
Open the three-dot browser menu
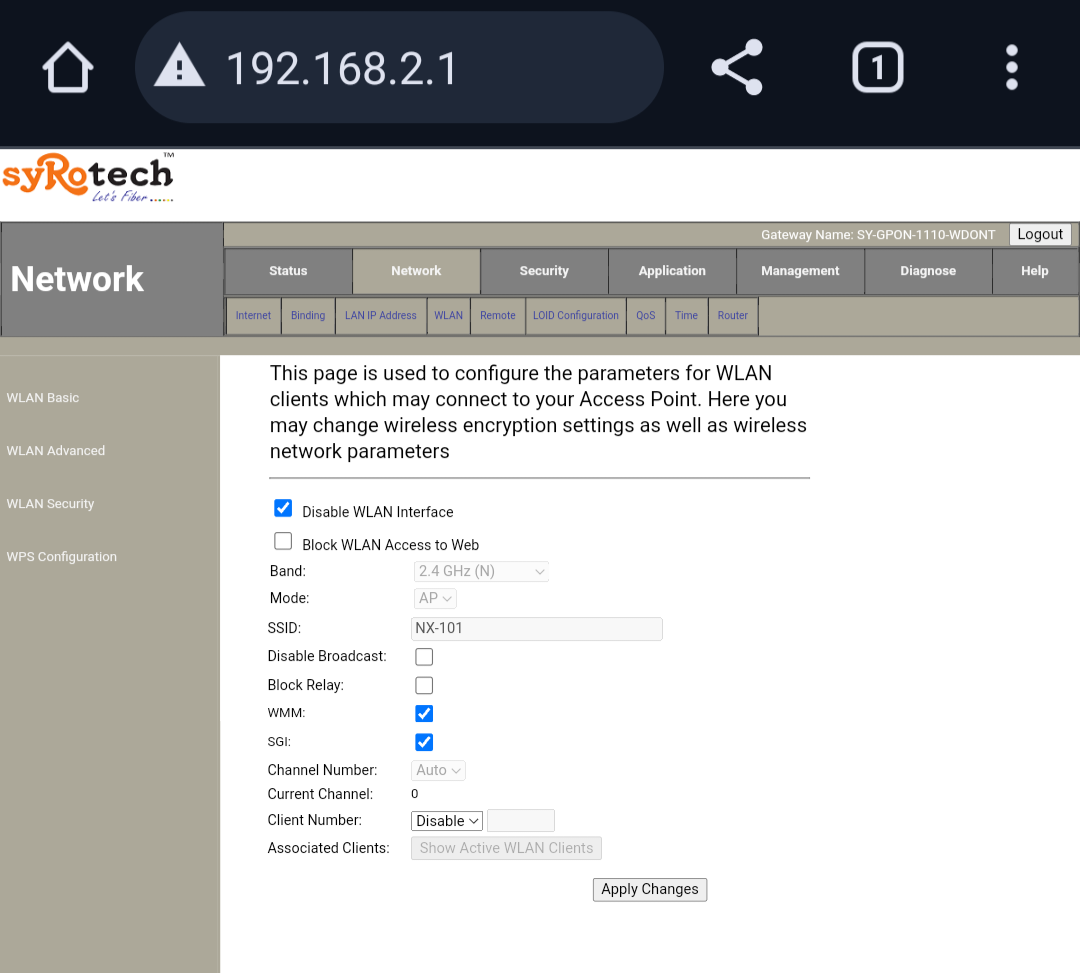[x=1011, y=68]
